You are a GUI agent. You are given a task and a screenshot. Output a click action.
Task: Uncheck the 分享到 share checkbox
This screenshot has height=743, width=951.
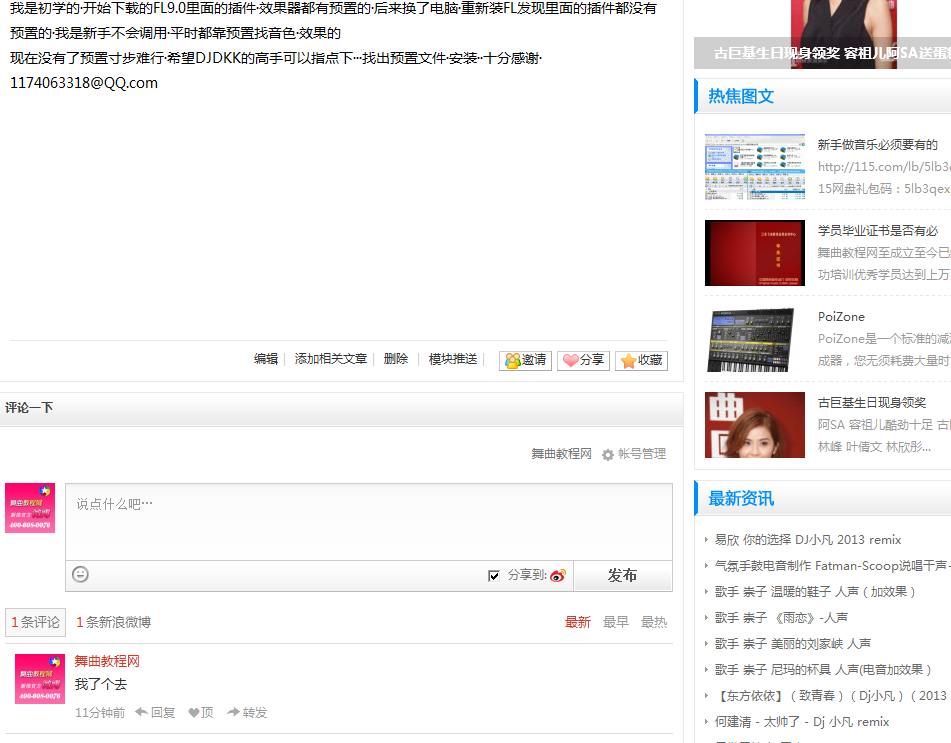pyautogui.click(x=493, y=575)
